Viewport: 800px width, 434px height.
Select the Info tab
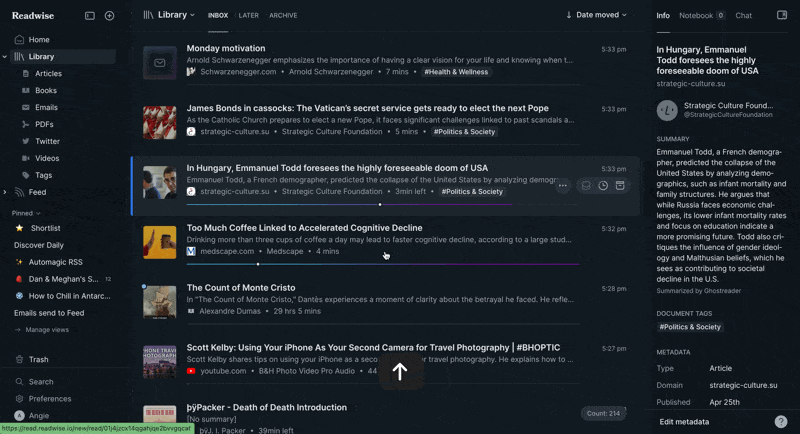[663, 15]
